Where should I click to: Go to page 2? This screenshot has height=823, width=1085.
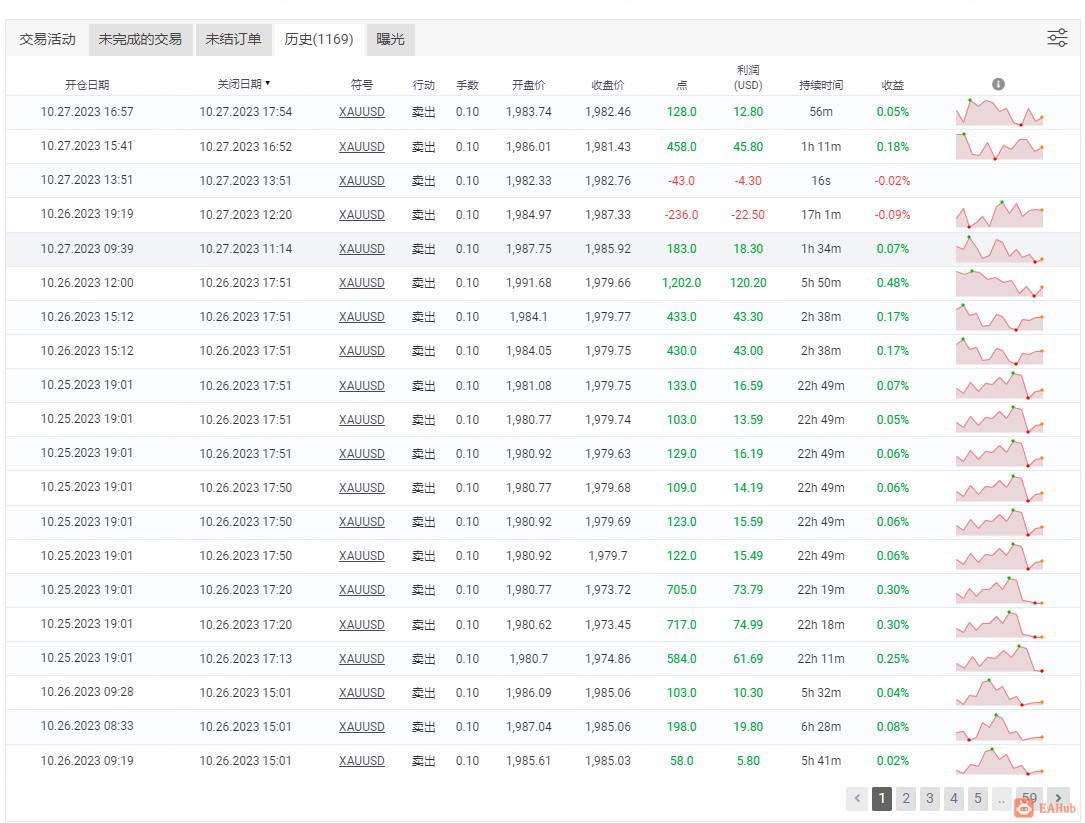[x=906, y=798]
